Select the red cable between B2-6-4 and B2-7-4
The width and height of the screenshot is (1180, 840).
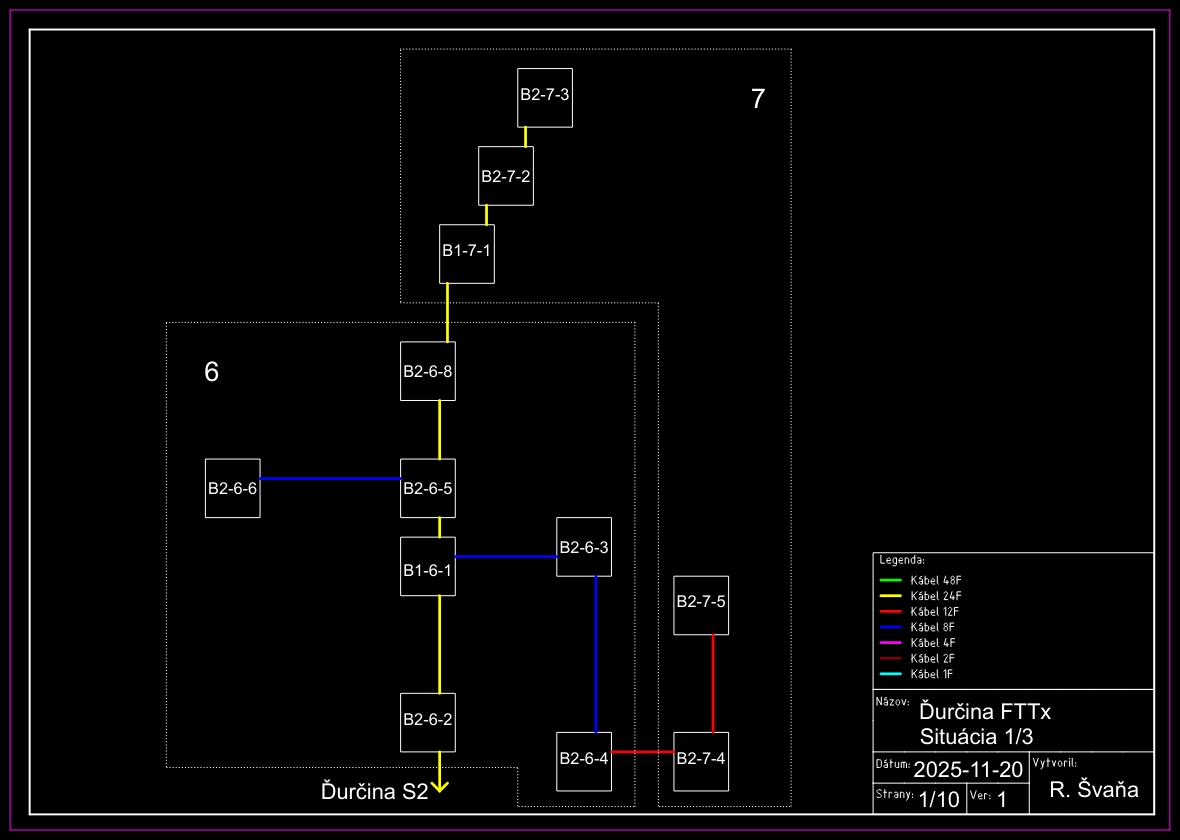pyautogui.click(x=642, y=751)
